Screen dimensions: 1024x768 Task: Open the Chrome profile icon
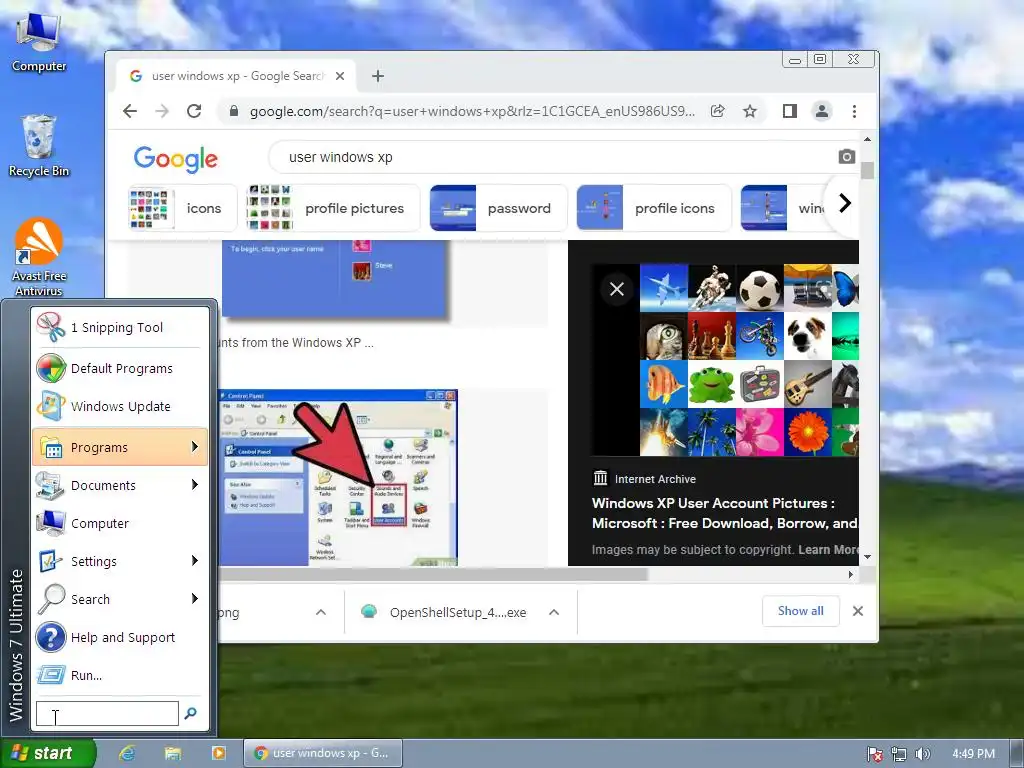point(822,111)
